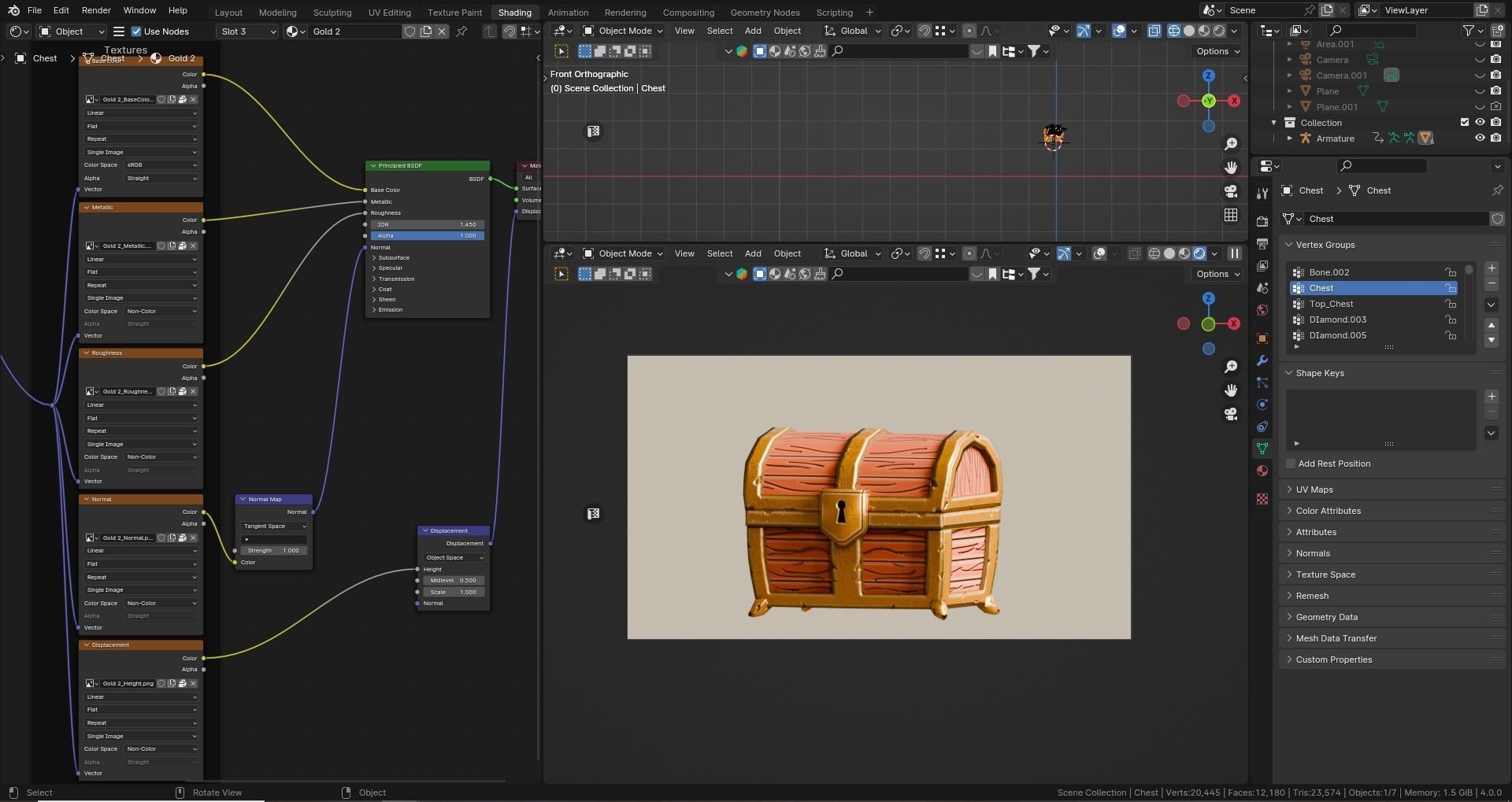
Task: Toggle lock on the Bone.002 vertex group
Action: pyautogui.click(x=1450, y=272)
